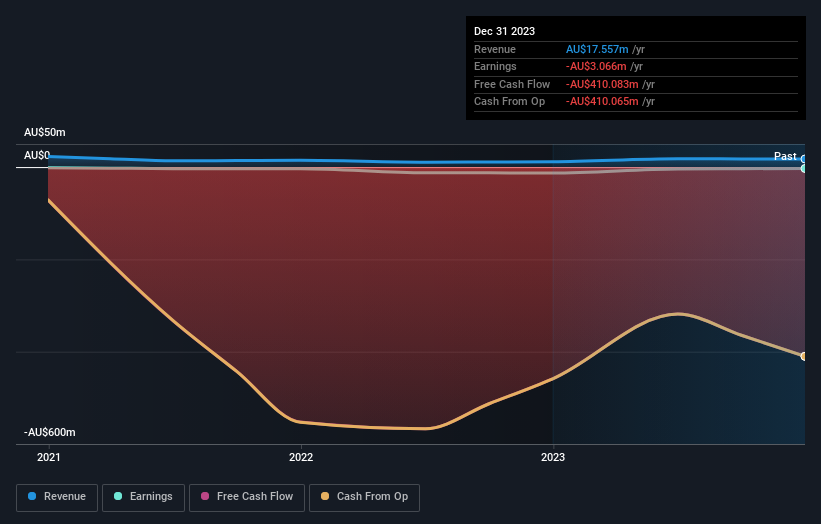Toggle the Revenue series legend button
The image size is (821, 524).
[57, 497]
